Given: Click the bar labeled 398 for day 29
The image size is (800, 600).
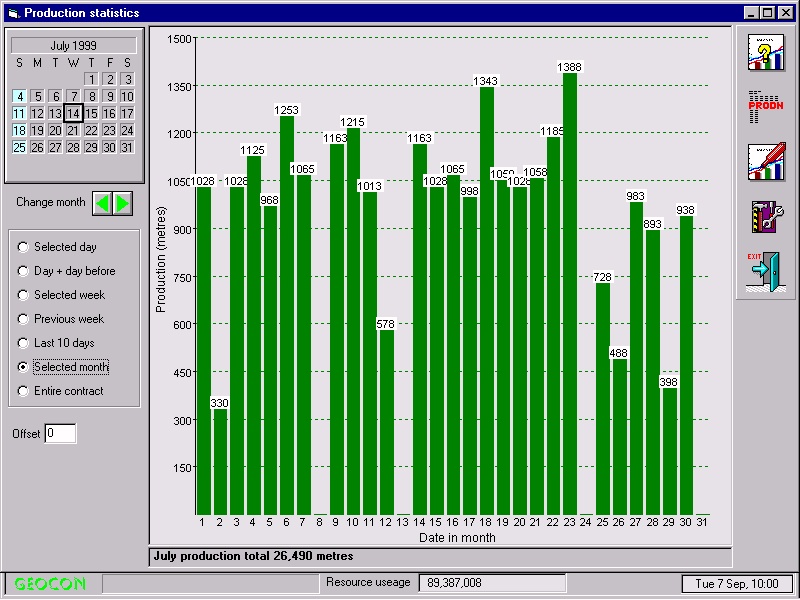Looking at the screenshot, I should pyautogui.click(x=670, y=451).
